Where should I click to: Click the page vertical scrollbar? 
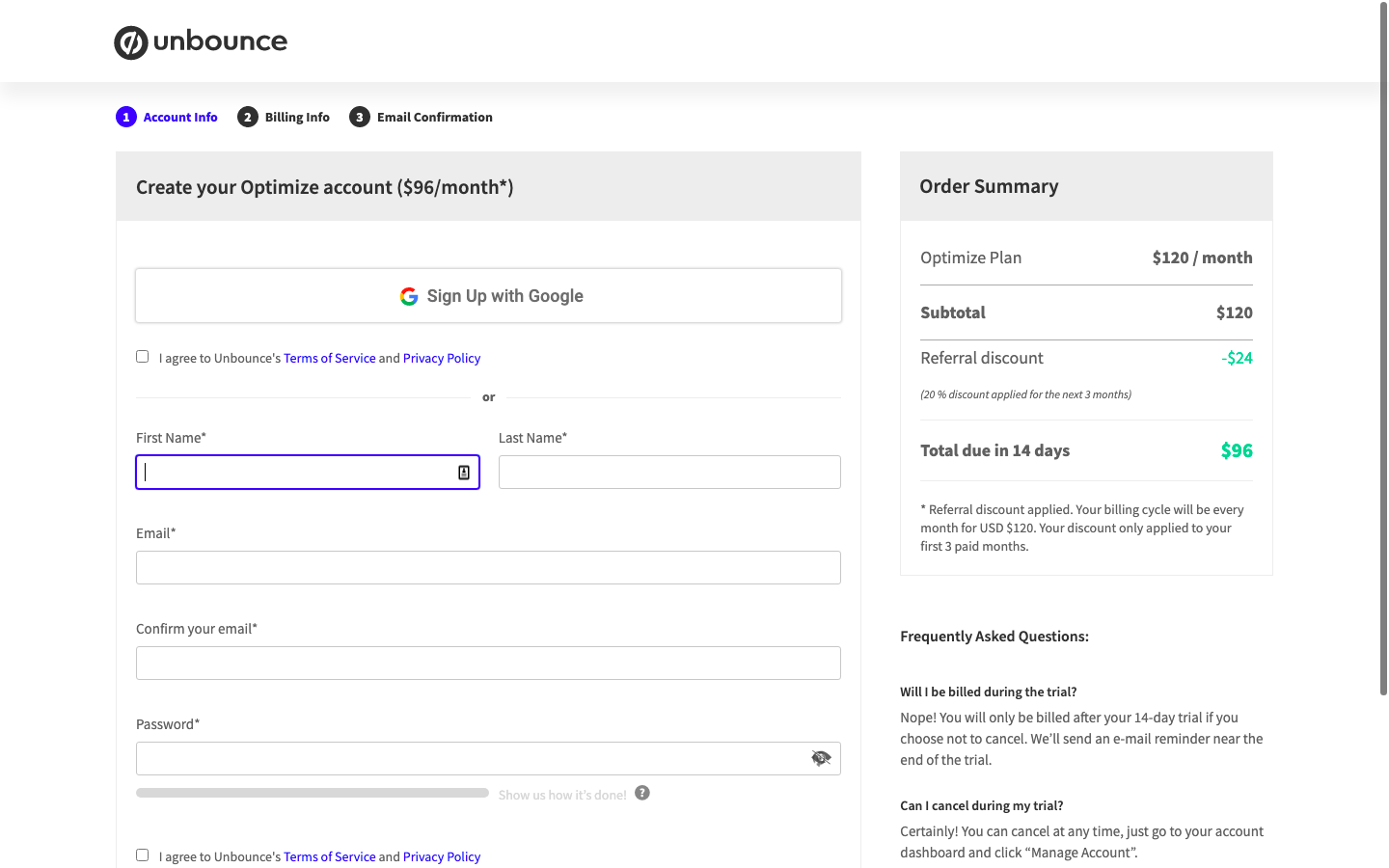[1383, 347]
